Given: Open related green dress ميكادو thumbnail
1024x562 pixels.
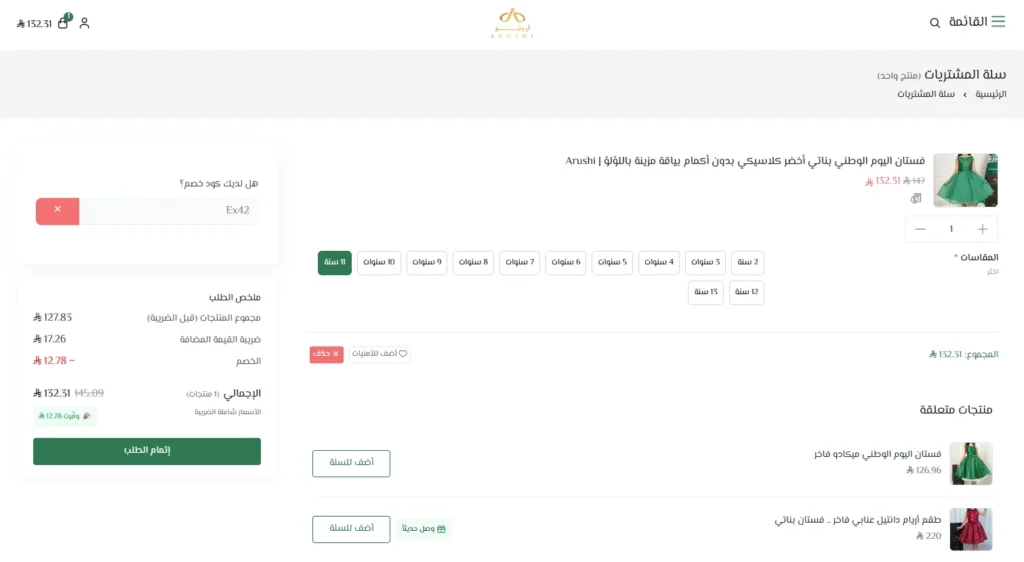Looking at the screenshot, I should coord(970,463).
